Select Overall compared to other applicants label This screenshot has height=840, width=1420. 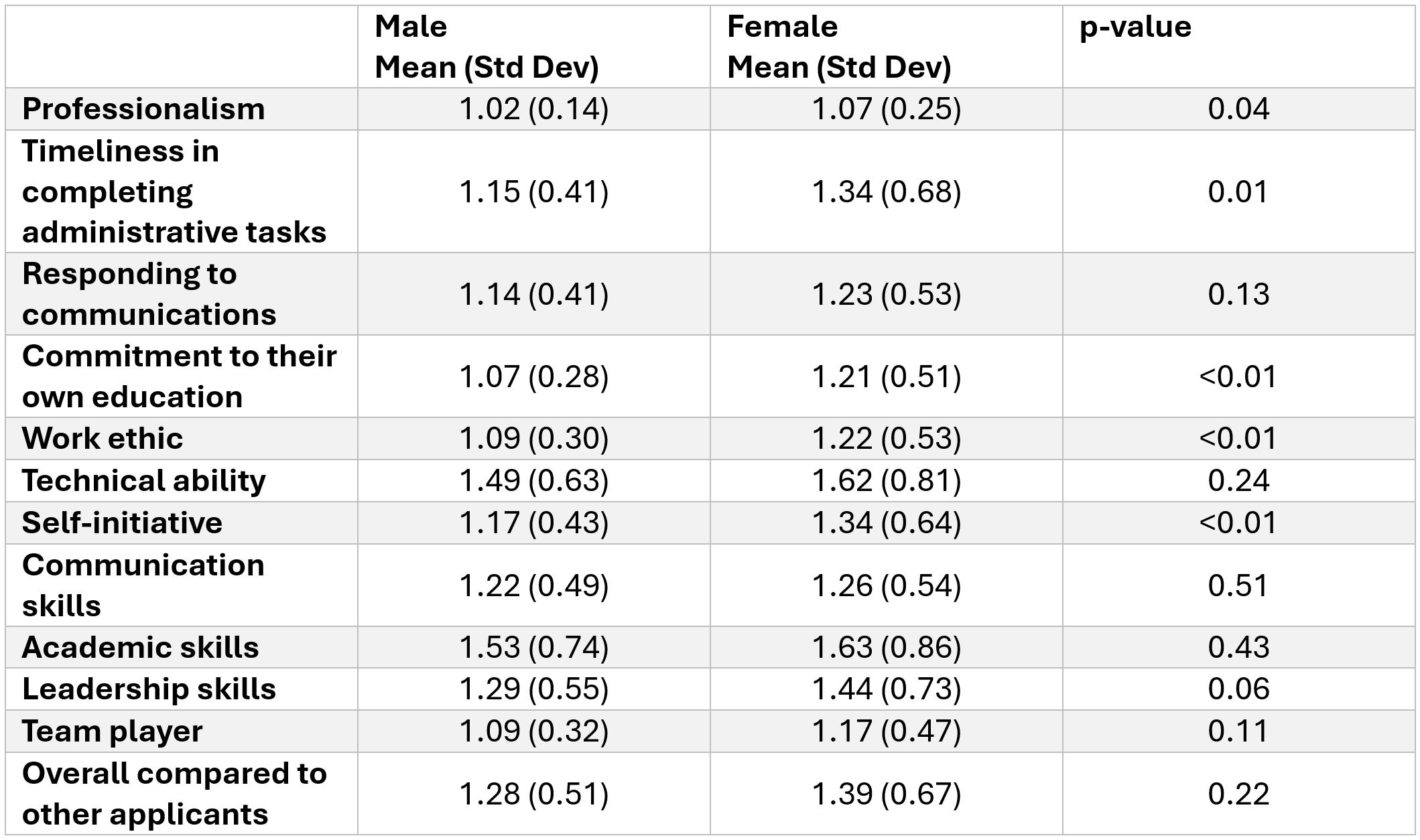pyautogui.click(x=174, y=794)
